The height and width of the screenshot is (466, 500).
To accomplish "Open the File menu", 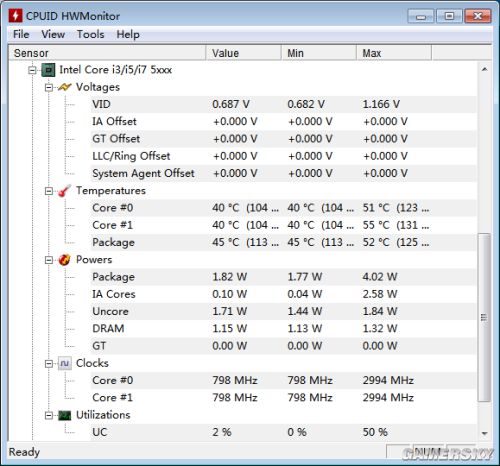I will 21,34.
